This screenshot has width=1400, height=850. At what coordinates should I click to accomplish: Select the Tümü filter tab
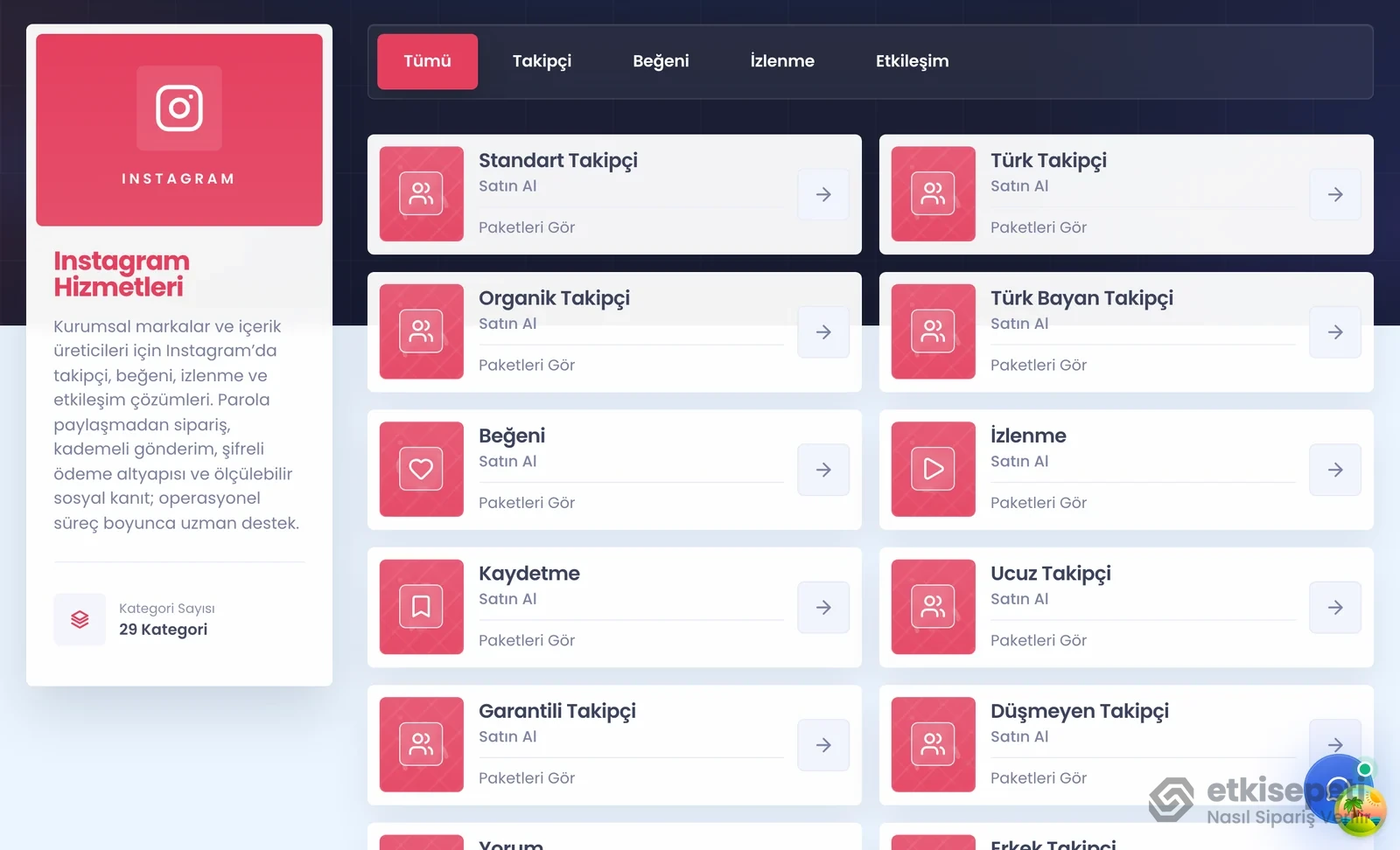click(427, 61)
